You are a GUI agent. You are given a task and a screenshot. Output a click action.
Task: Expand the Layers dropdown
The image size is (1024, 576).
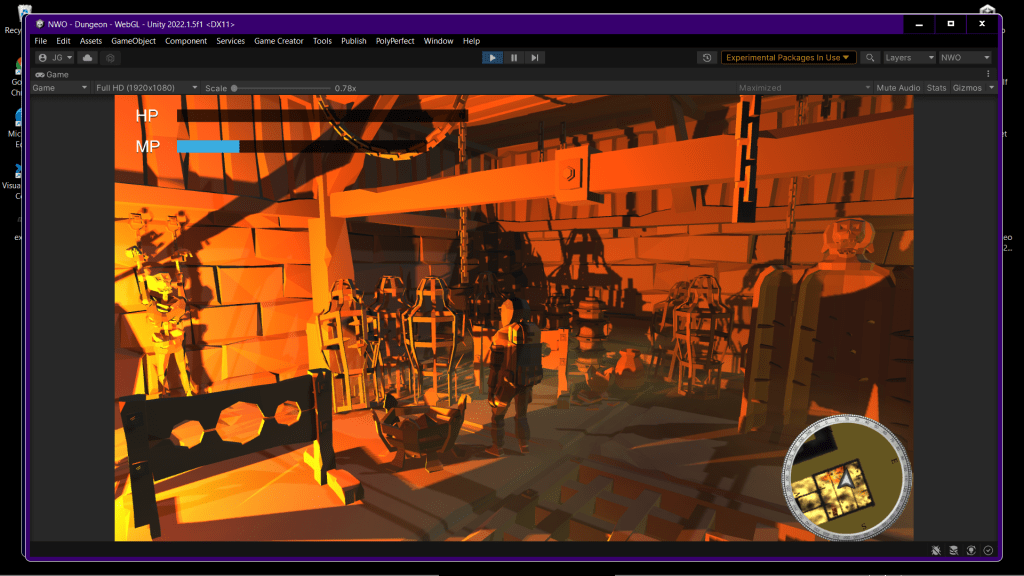tap(909, 58)
